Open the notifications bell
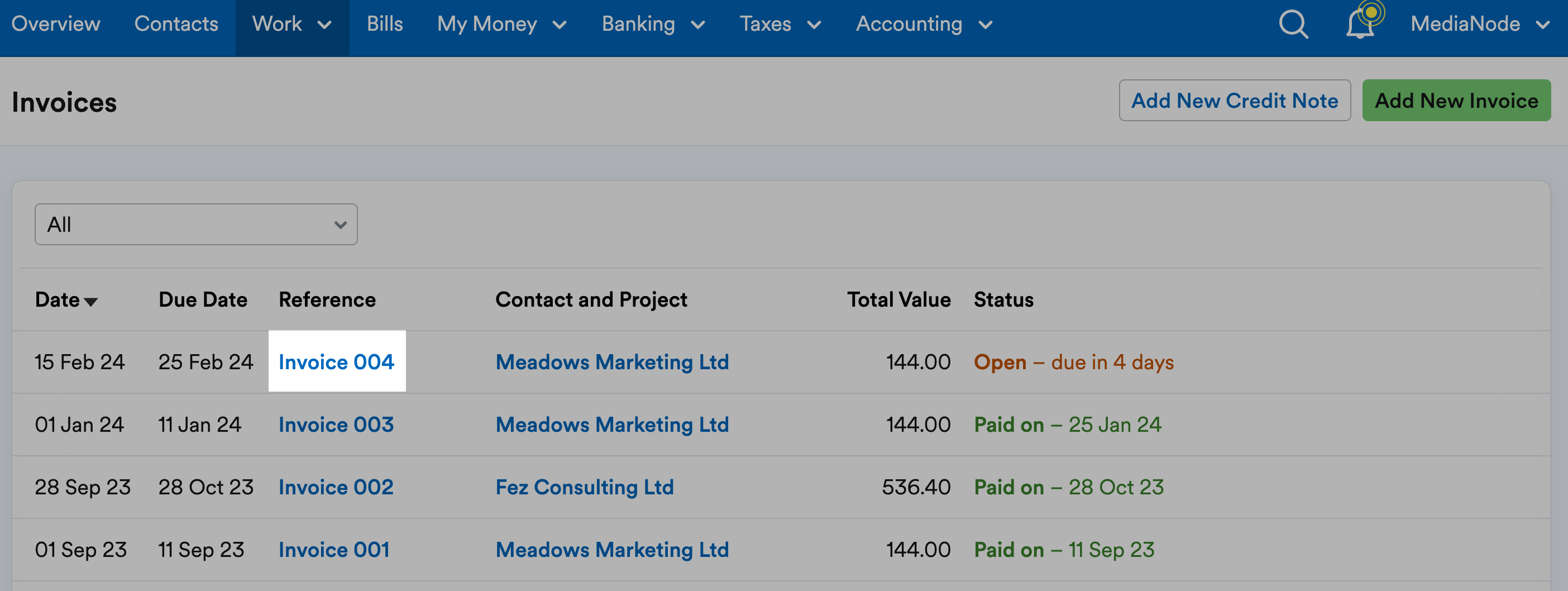The width and height of the screenshot is (1568, 591). pos(1360,25)
